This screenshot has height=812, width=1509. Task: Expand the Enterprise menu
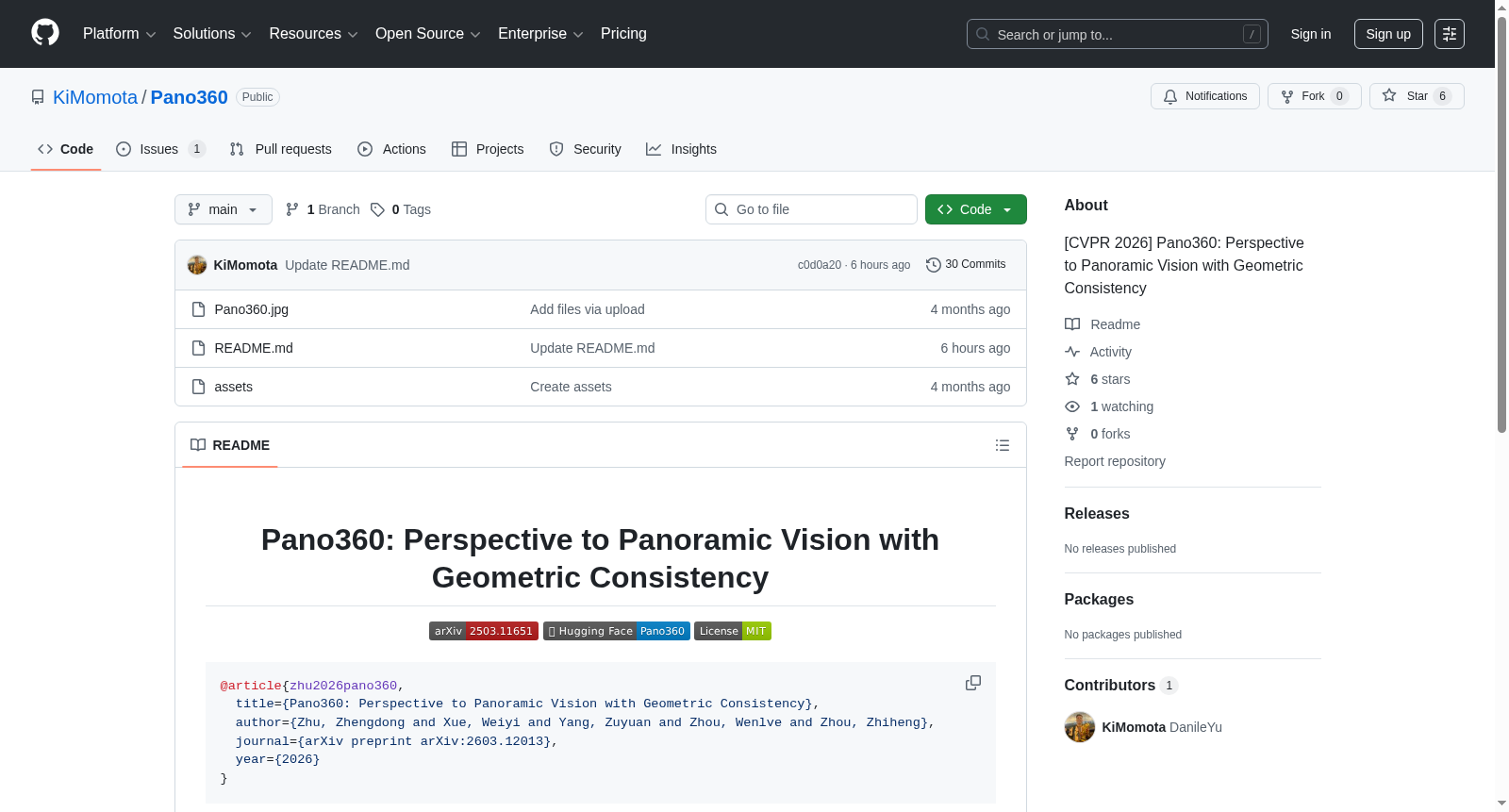point(540,34)
